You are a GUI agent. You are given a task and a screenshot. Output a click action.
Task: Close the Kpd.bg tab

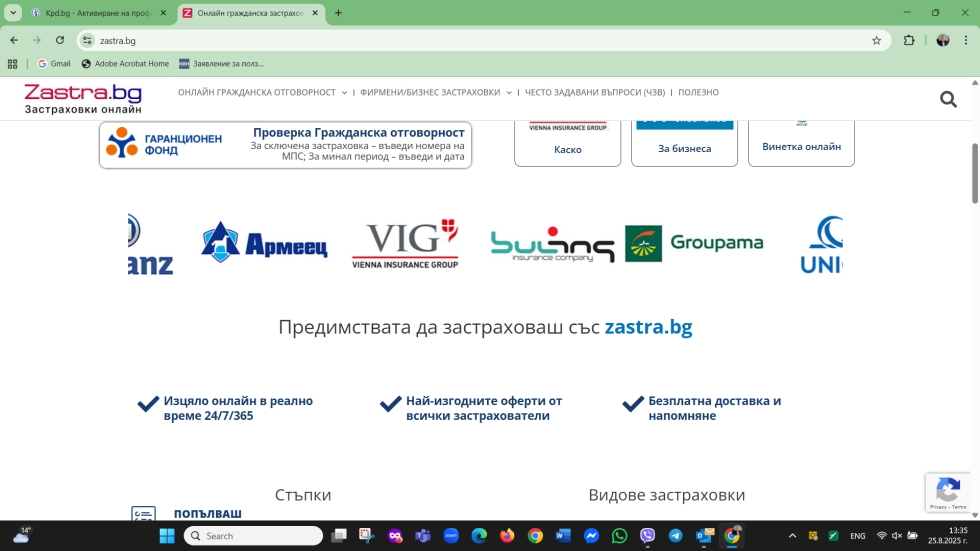tap(164, 12)
